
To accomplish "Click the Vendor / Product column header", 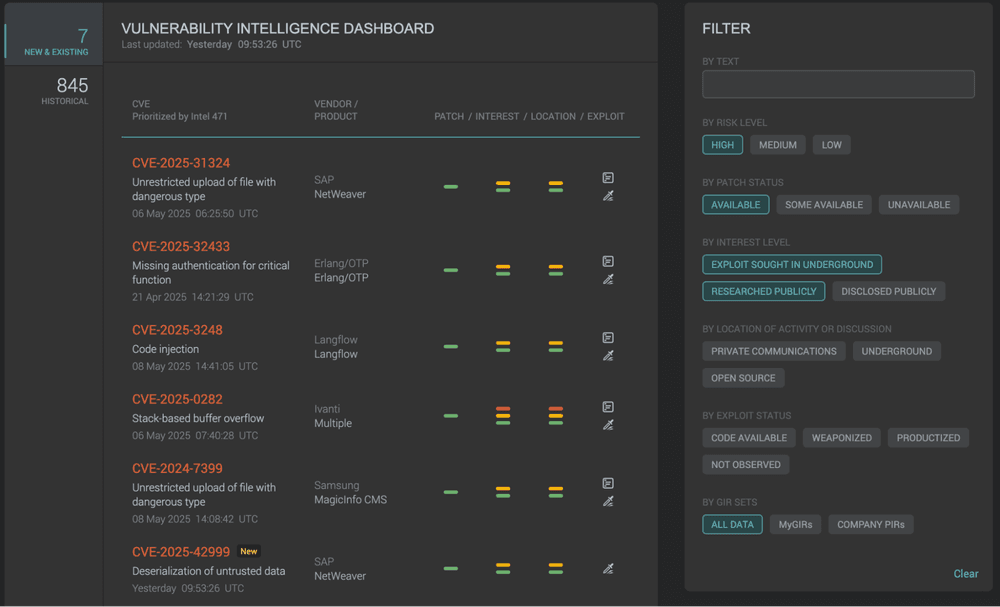I will coord(335,110).
